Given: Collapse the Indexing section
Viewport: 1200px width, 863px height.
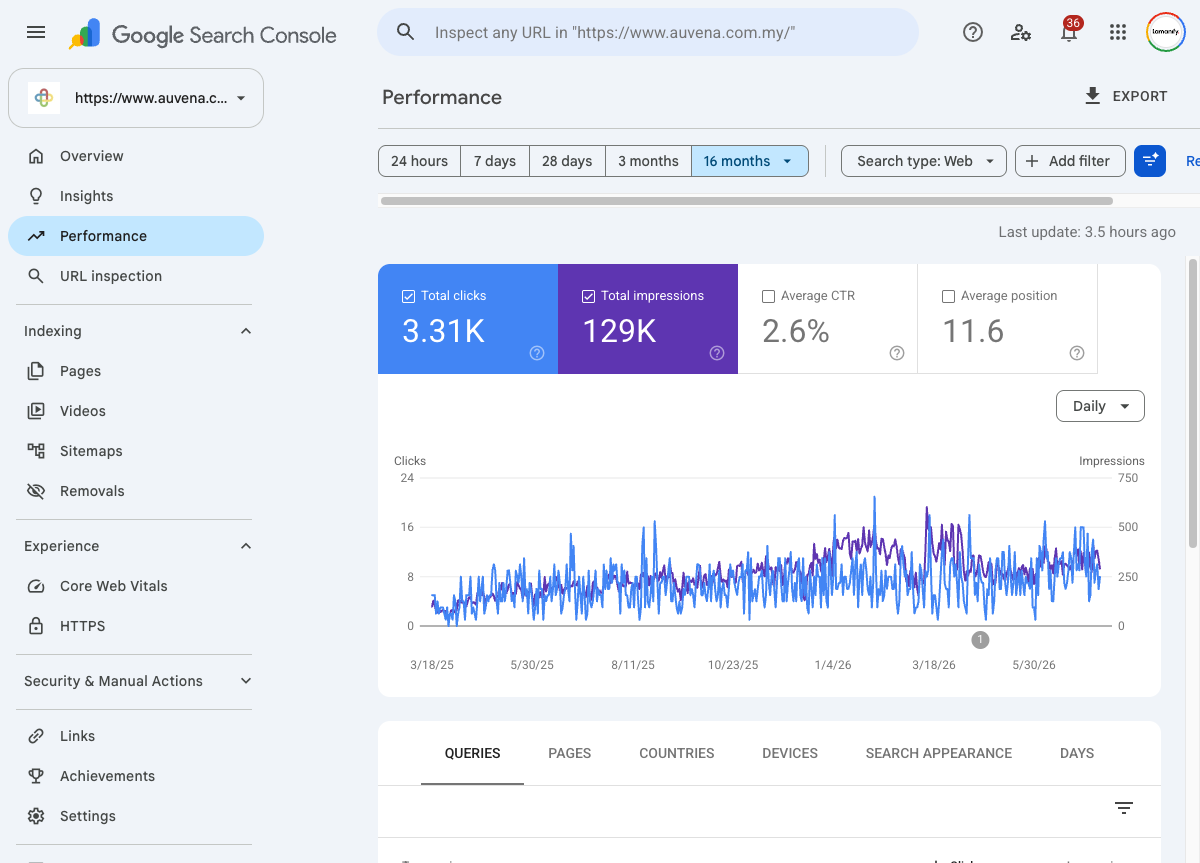Looking at the screenshot, I should pyautogui.click(x=246, y=331).
